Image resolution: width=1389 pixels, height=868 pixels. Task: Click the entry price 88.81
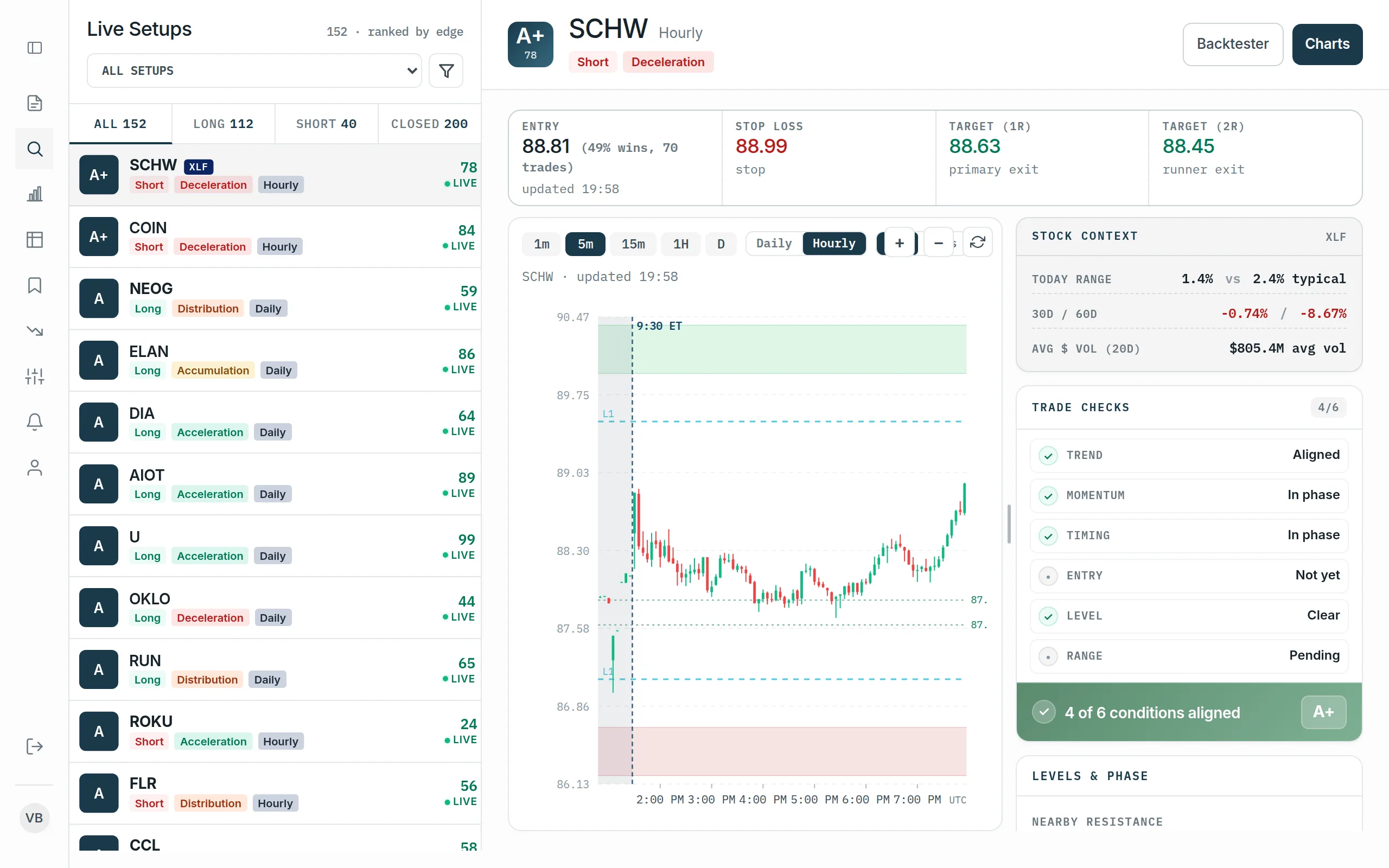(x=546, y=146)
